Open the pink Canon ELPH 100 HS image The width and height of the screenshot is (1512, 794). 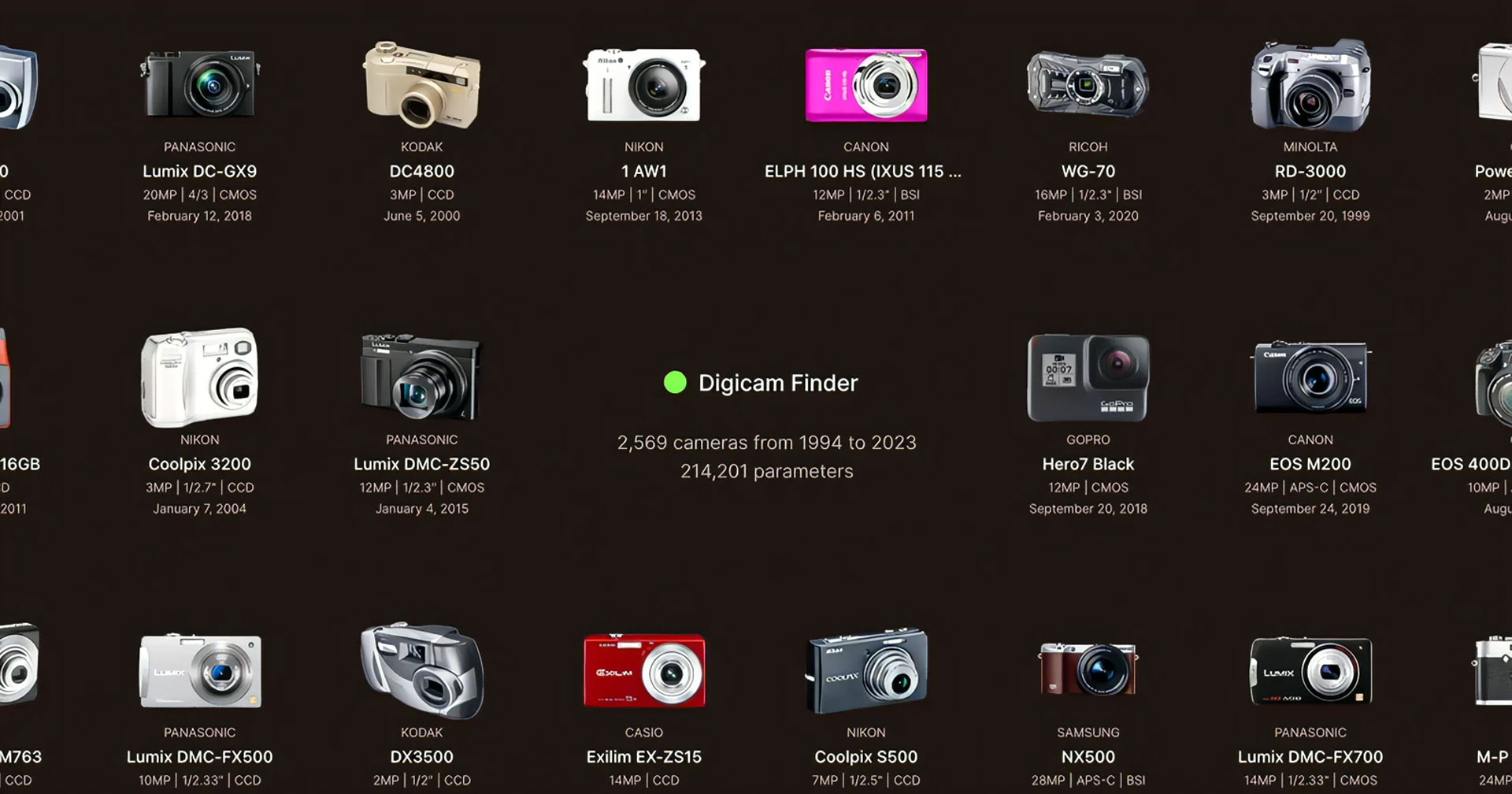click(x=866, y=85)
